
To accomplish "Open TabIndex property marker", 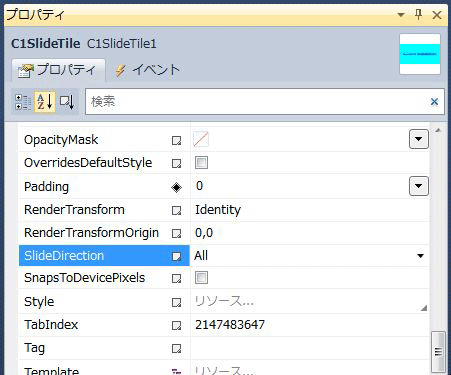I will 176,325.
